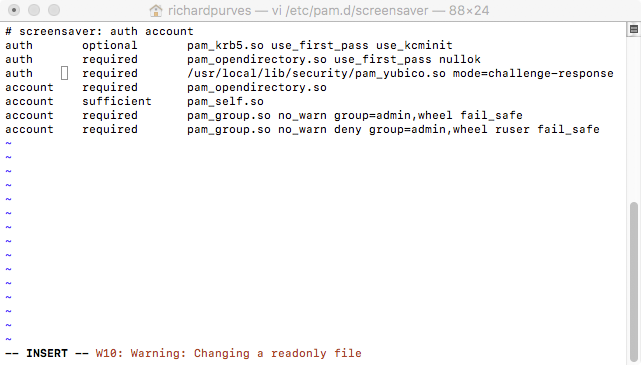Click the close window button
This screenshot has height=365, width=641.
14,10
